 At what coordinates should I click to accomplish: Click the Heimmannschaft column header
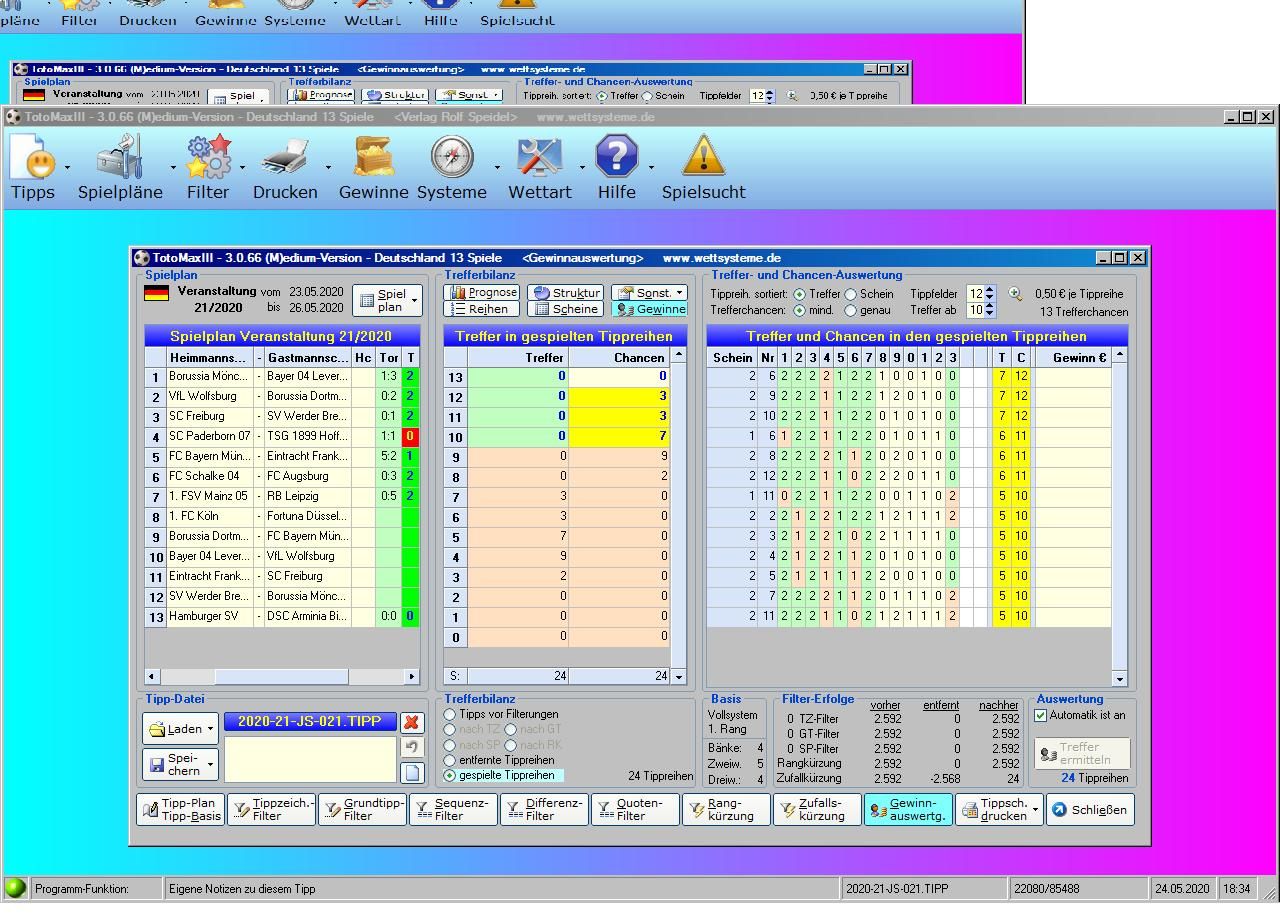[x=209, y=357]
